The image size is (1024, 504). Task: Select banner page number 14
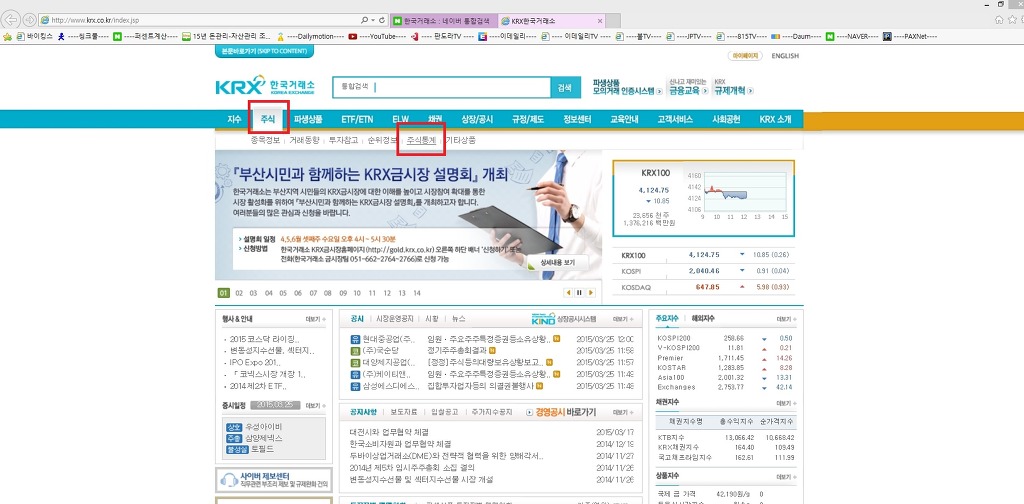click(417, 293)
